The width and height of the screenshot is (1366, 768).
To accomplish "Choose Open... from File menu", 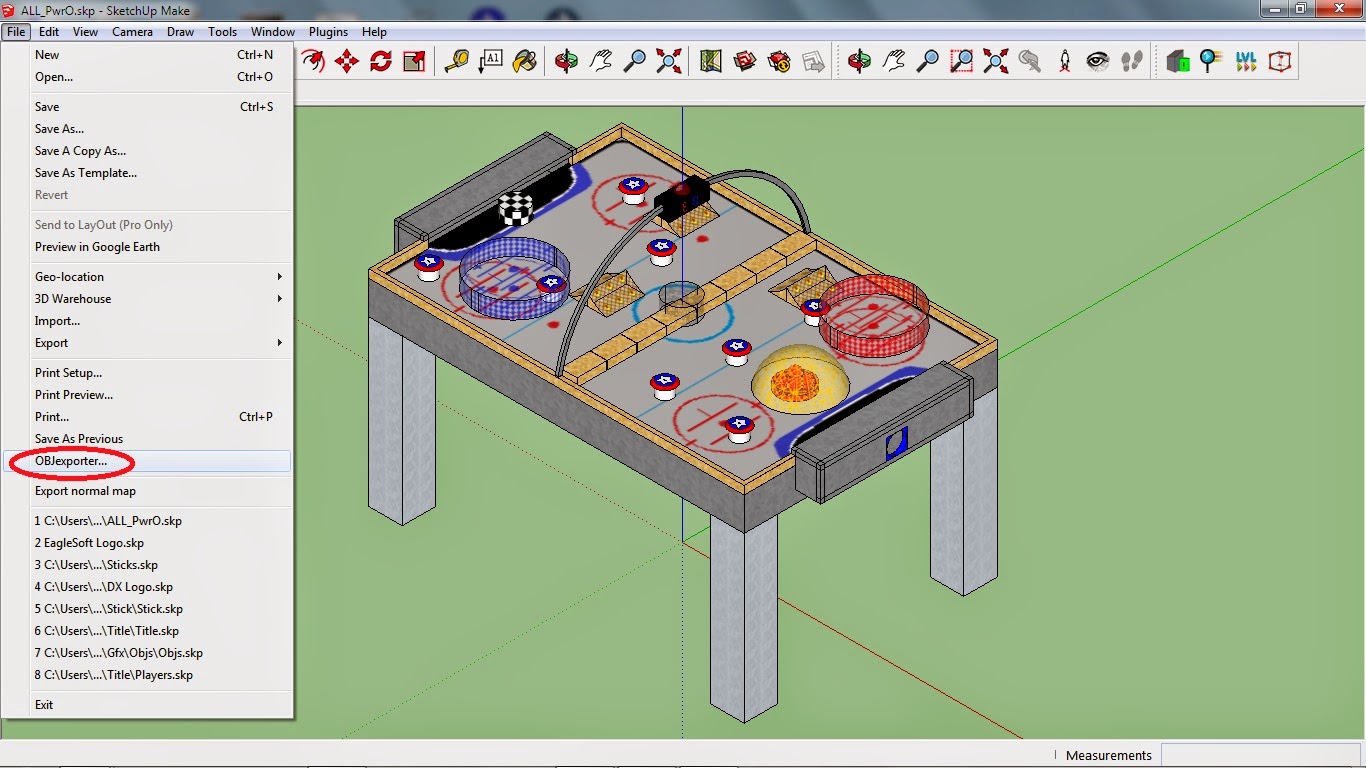I will 147,77.
